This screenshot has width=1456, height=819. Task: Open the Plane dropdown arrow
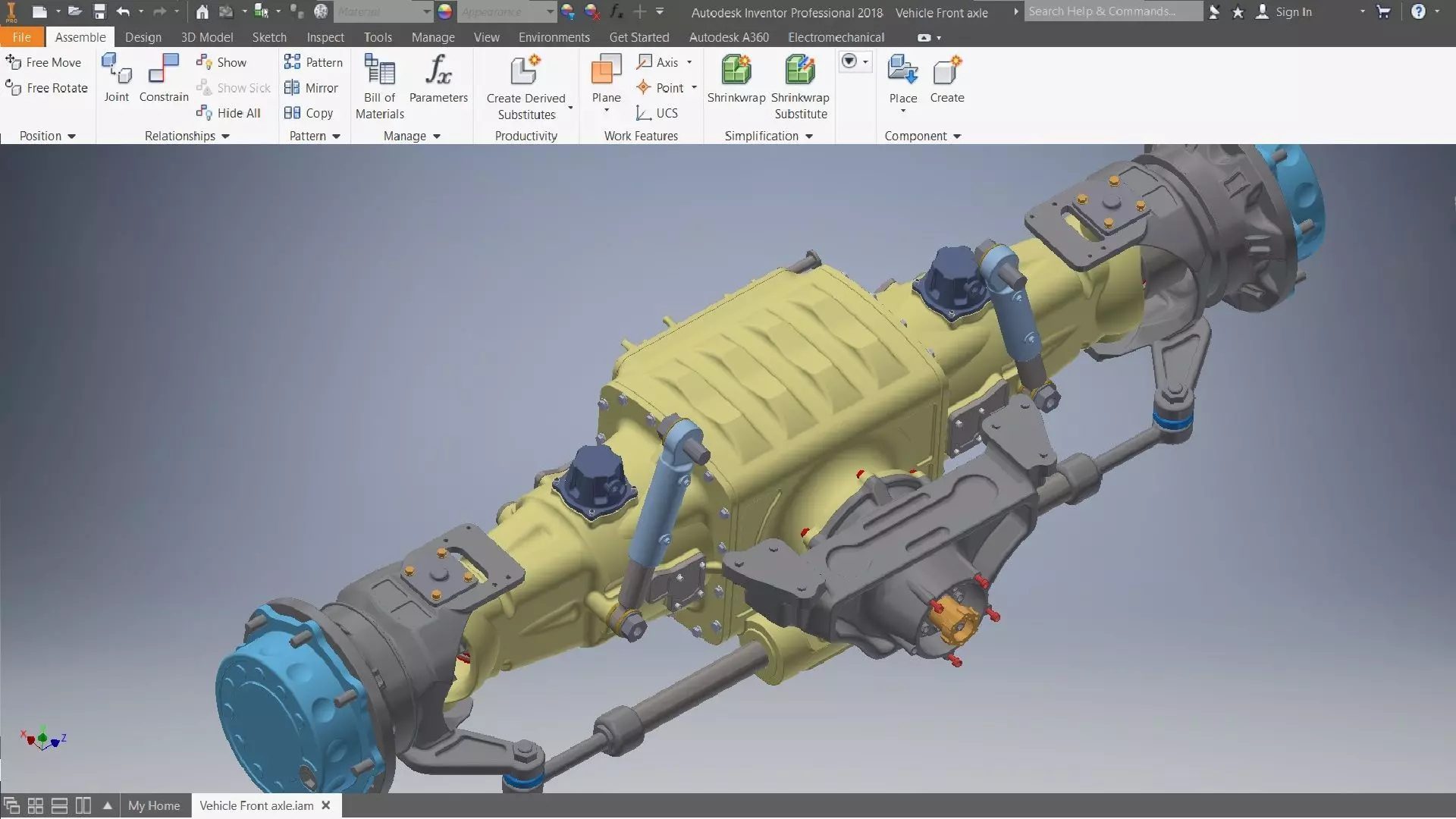[606, 111]
